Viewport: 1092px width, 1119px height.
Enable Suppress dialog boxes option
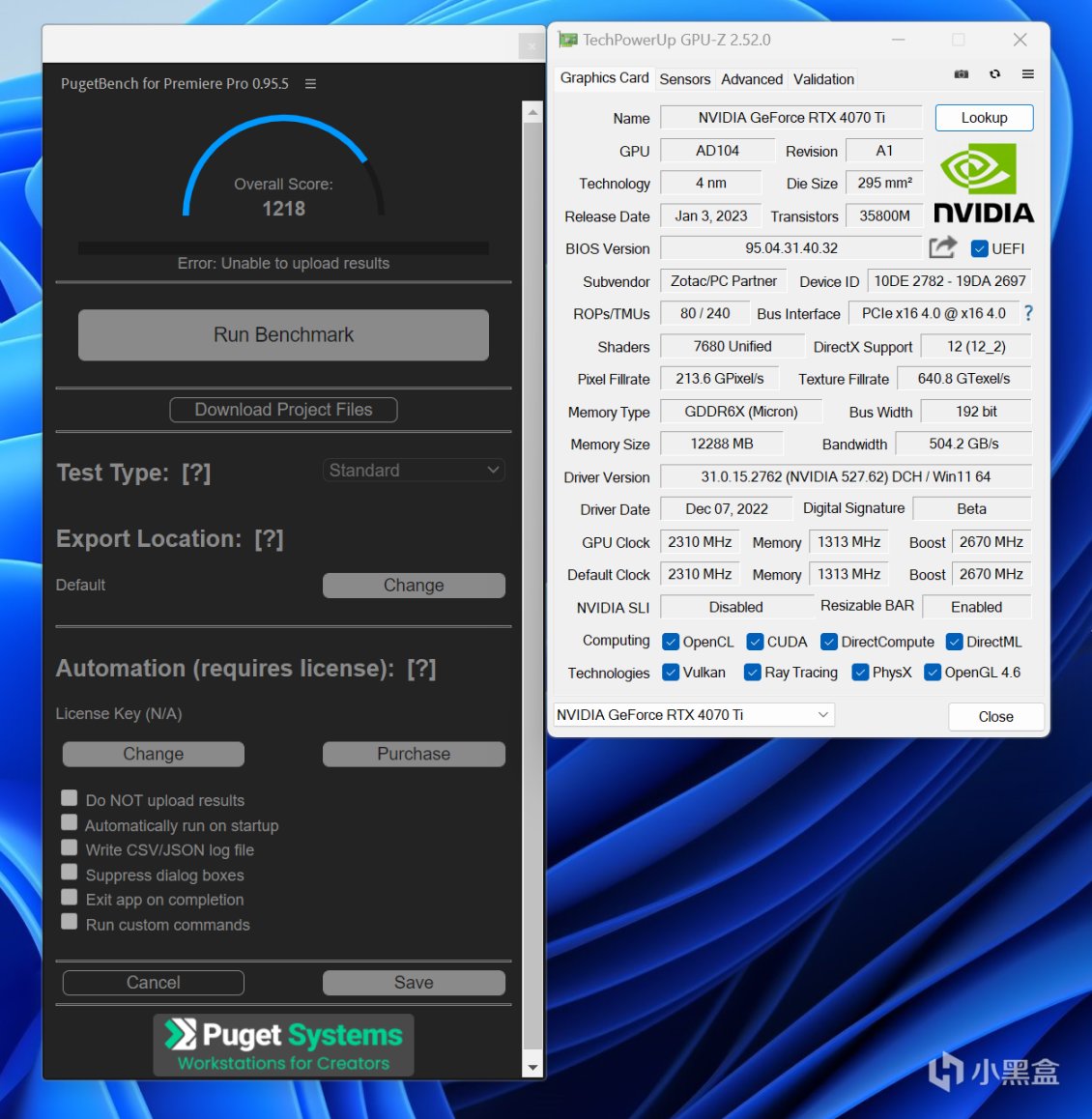[x=70, y=872]
